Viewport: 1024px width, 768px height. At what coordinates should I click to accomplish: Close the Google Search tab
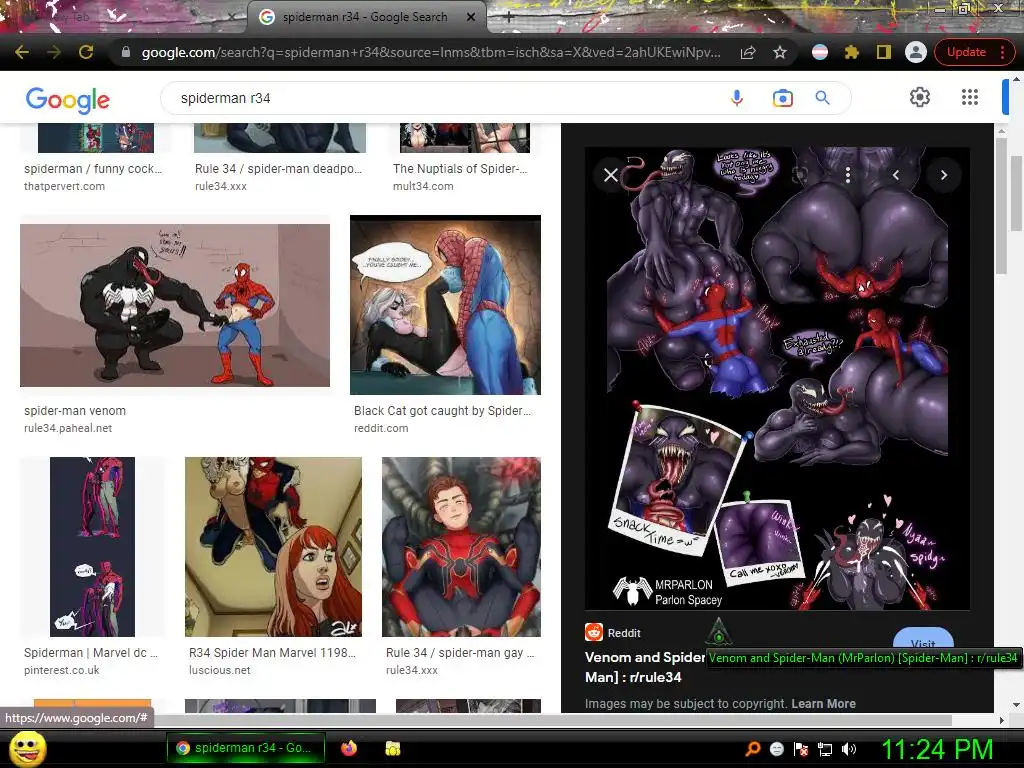tap(471, 17)
